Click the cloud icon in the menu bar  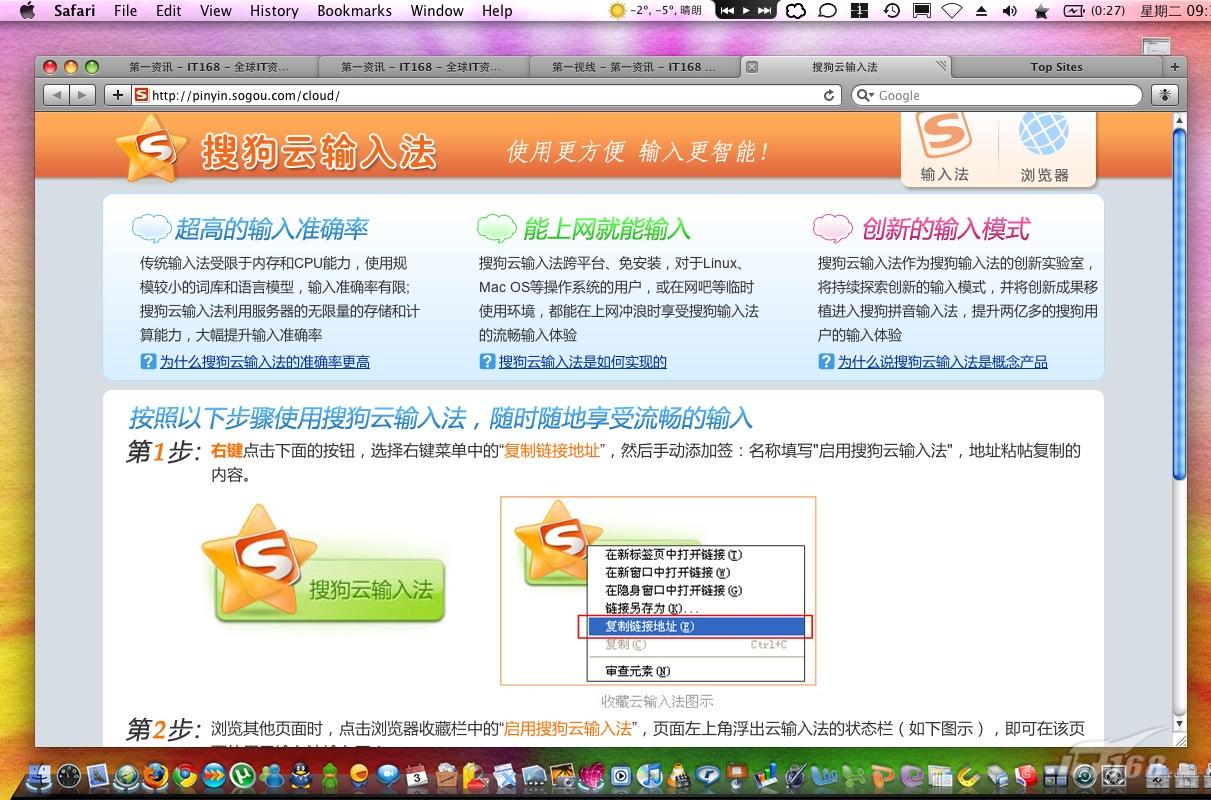(x=796, y=11)
